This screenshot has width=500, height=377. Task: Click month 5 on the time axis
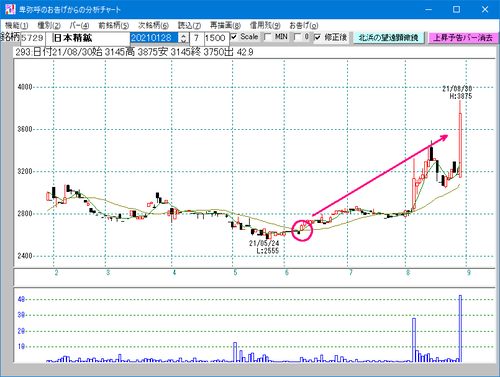tap(235, 273)
